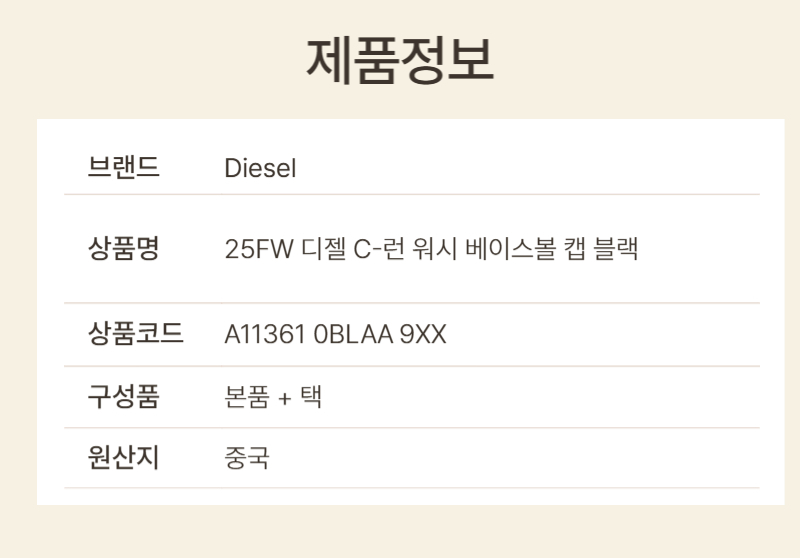Select the 구성품 row label
Viewport: 800px width, 558px height.
point(124,397)
